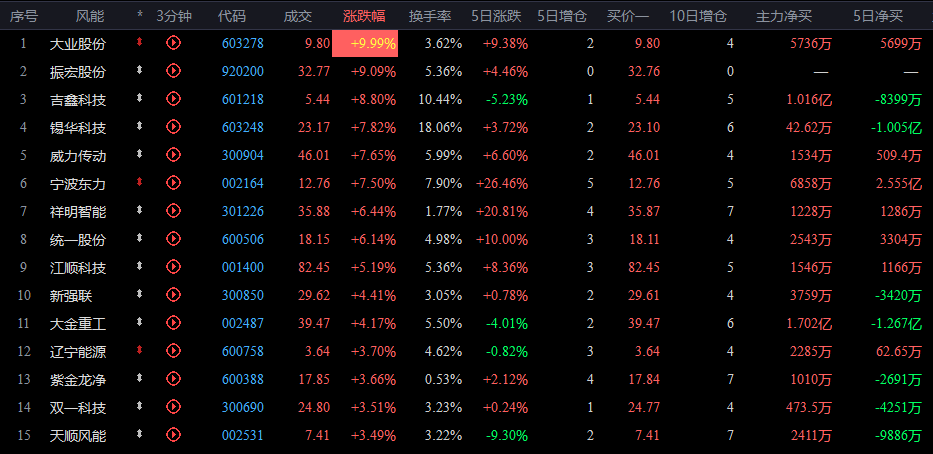
Task: Open stock code 603278
Action: pos(243,43)
